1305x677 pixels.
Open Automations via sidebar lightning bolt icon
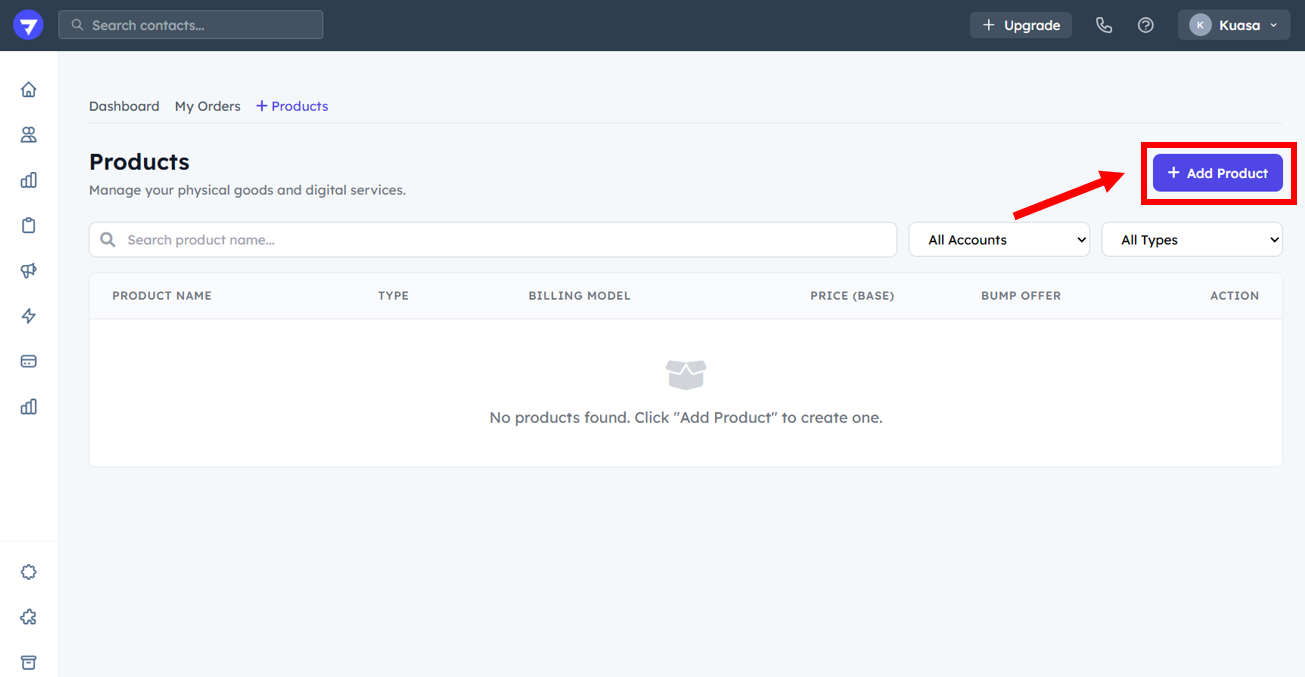point(29,316)
